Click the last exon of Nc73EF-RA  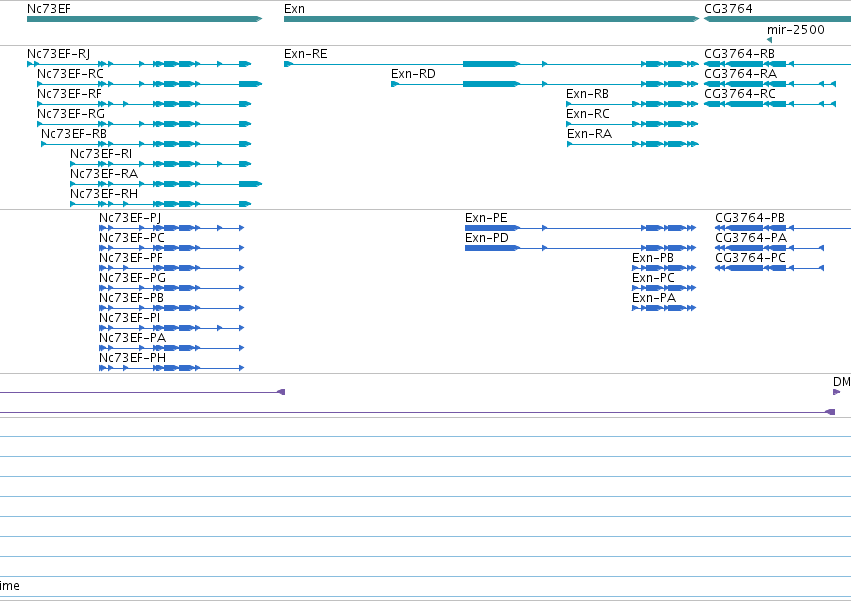point(251,184)
